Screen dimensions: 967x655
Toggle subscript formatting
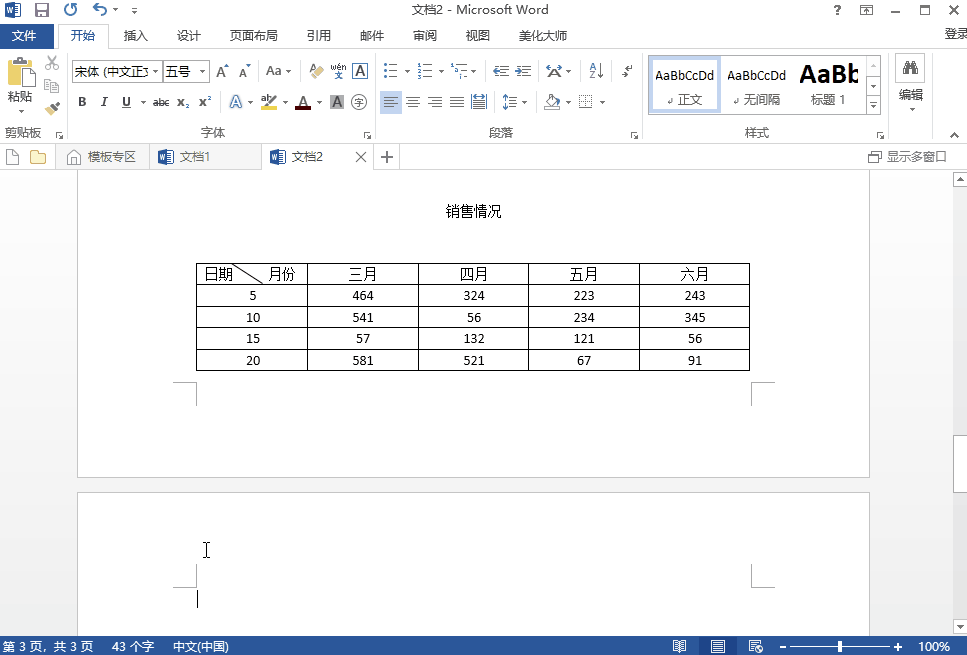click(x=182, y=101)
